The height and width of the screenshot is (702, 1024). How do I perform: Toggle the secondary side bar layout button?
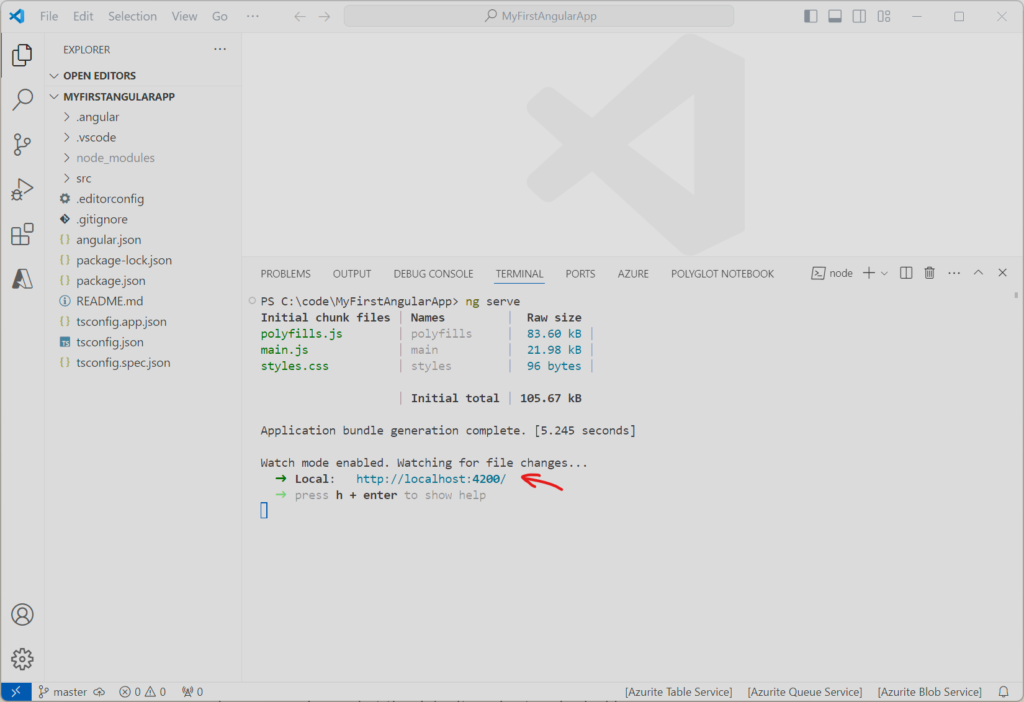[x=860, y=16]
